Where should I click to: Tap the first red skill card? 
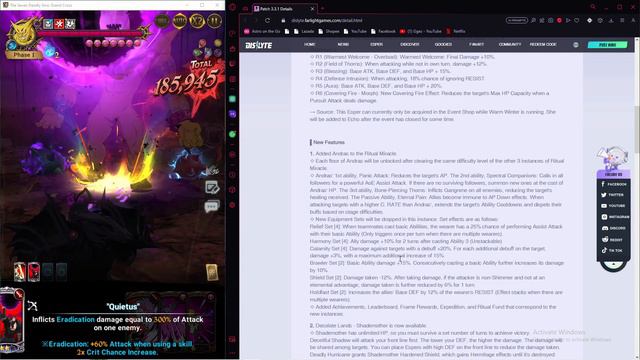pos(20,272)
